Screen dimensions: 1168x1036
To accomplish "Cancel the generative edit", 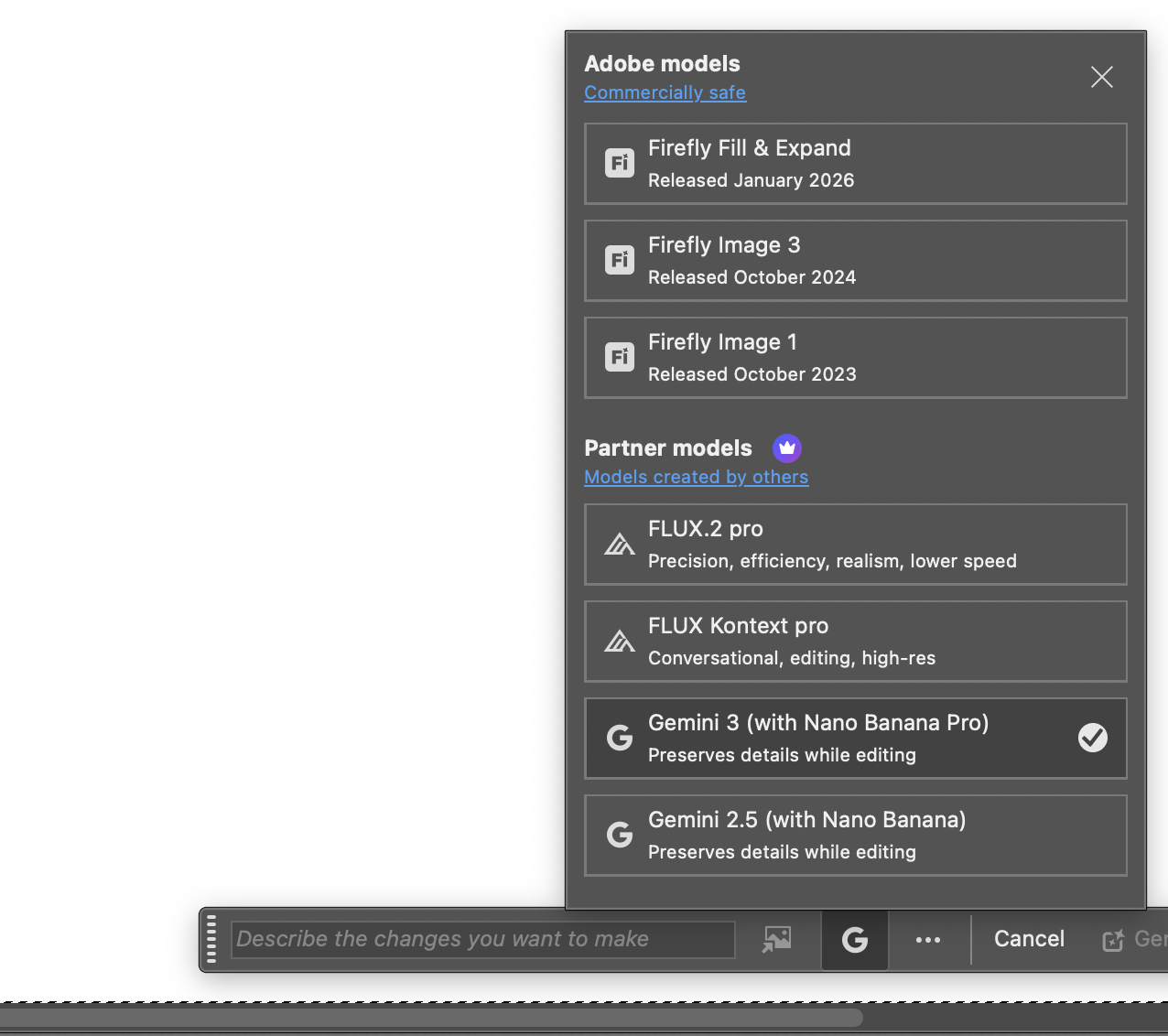I will [1030, 939].
